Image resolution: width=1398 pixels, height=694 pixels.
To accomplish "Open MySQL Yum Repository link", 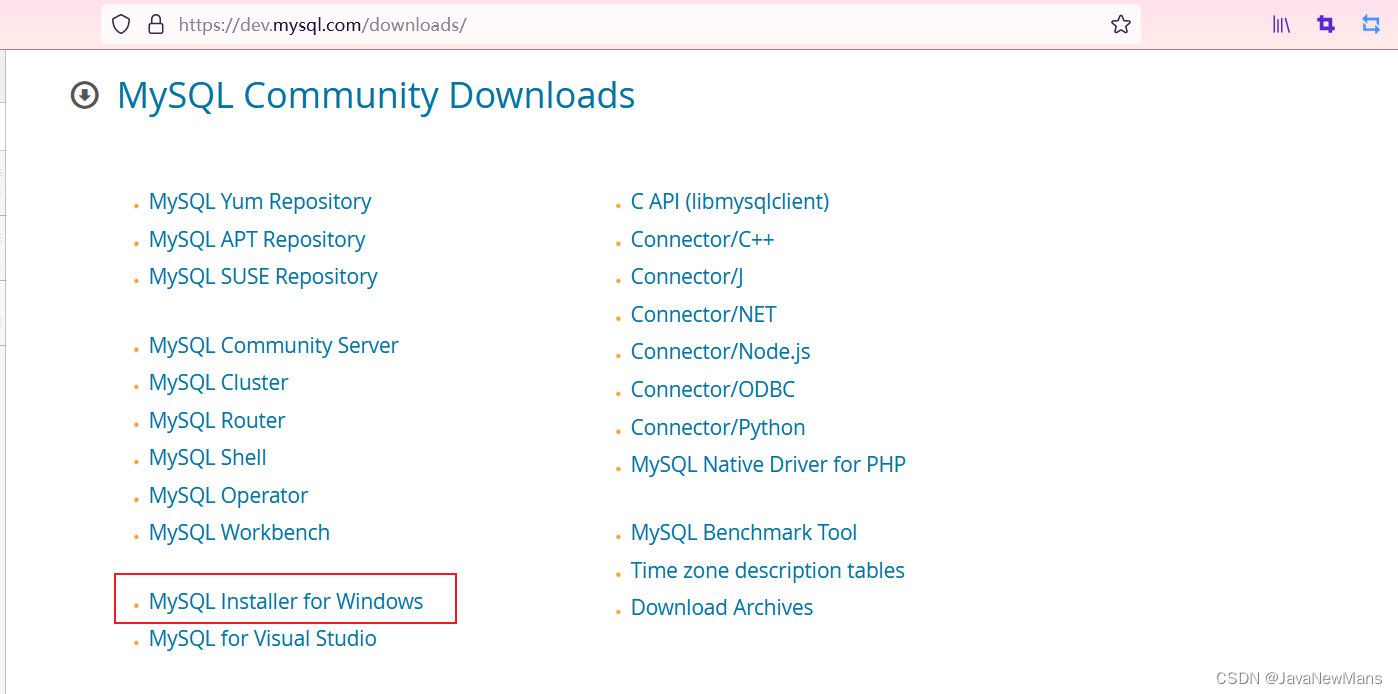I will click(260, 202).
